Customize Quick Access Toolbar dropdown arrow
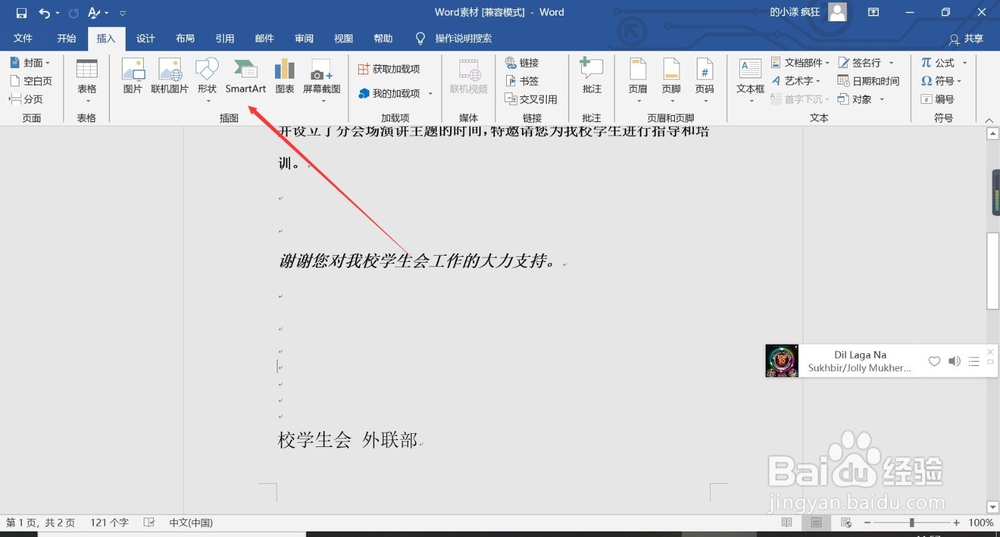The width and height of the screenshot is (1000, 537). tap(122, 13)
